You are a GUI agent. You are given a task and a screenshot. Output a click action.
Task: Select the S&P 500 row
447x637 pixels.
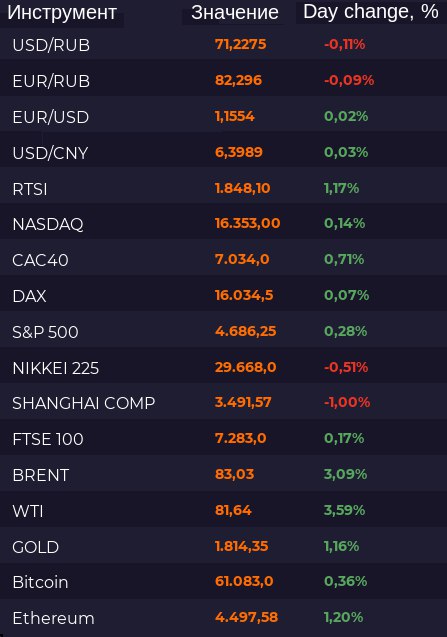224,332
